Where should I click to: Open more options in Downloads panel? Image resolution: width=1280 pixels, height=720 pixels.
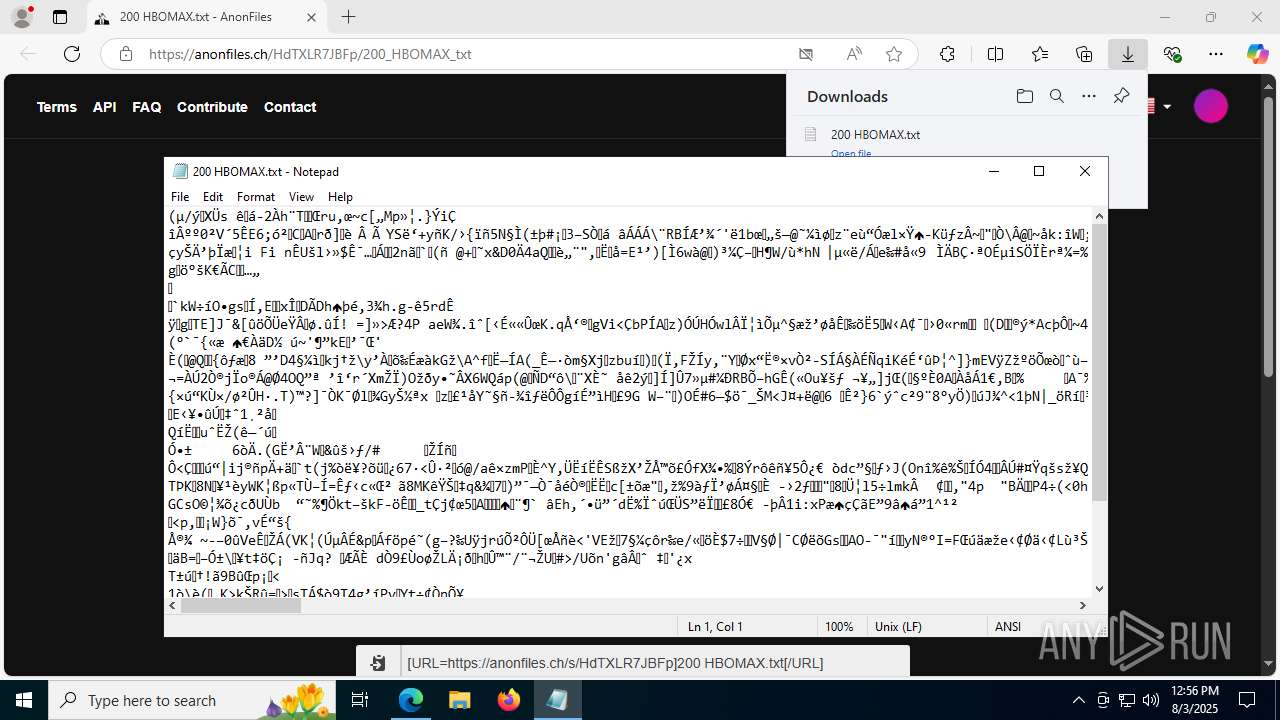click(1088, 96)
